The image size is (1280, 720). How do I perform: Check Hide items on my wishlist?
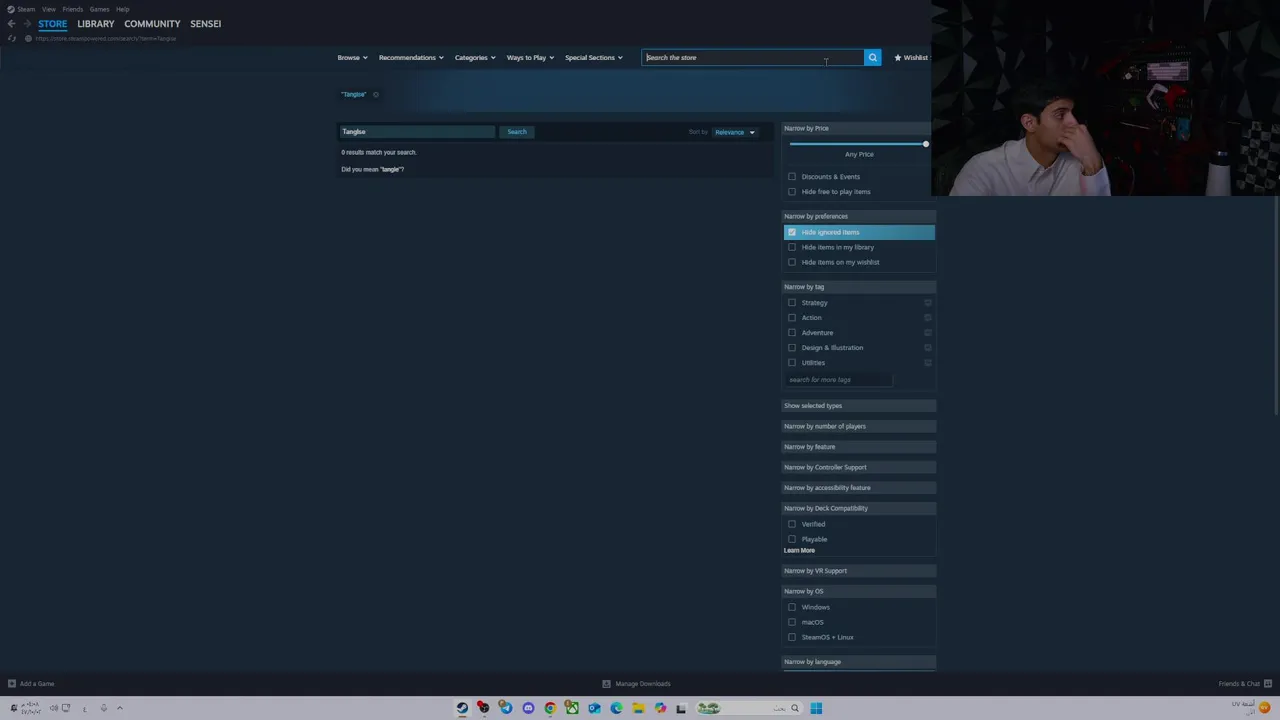tap(792, 262)
